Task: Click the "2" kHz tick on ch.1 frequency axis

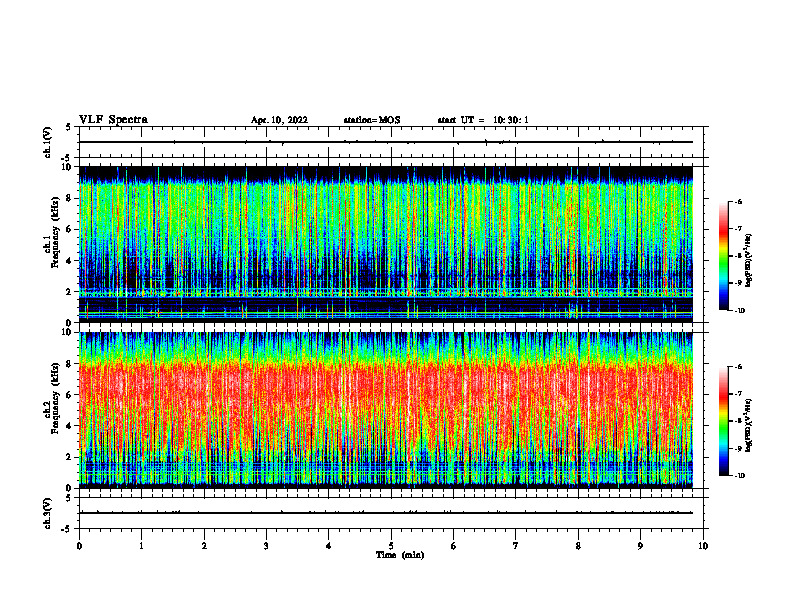Action: tap(70, 292)
